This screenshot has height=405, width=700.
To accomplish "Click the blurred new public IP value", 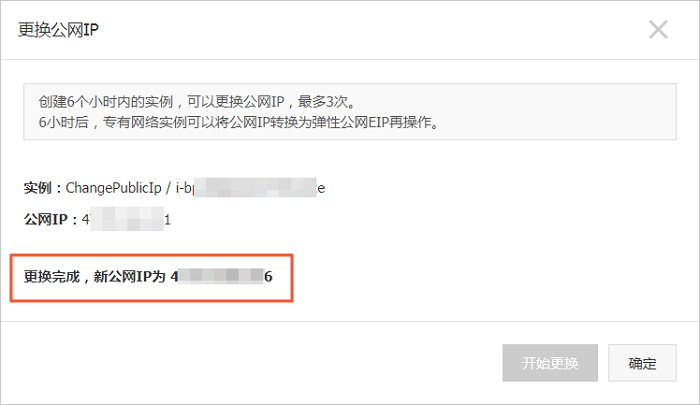I will pos(221,276).
